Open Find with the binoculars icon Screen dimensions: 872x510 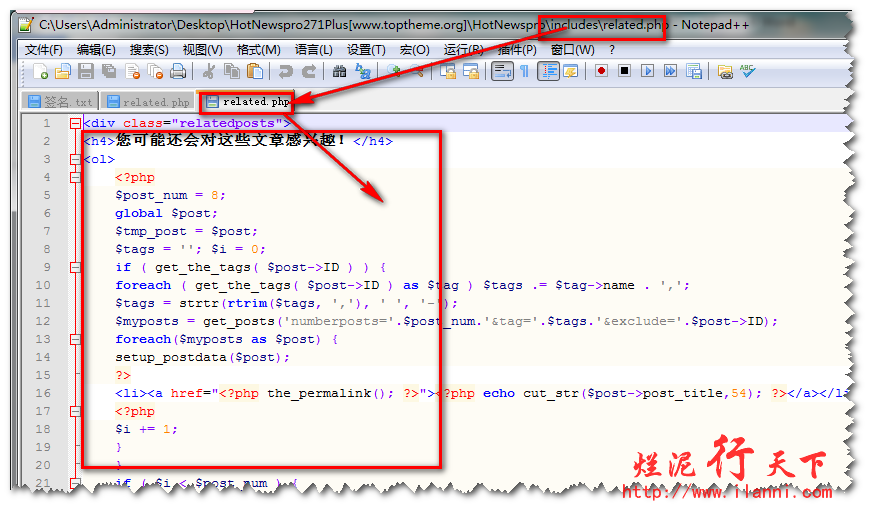coord(339,71)
